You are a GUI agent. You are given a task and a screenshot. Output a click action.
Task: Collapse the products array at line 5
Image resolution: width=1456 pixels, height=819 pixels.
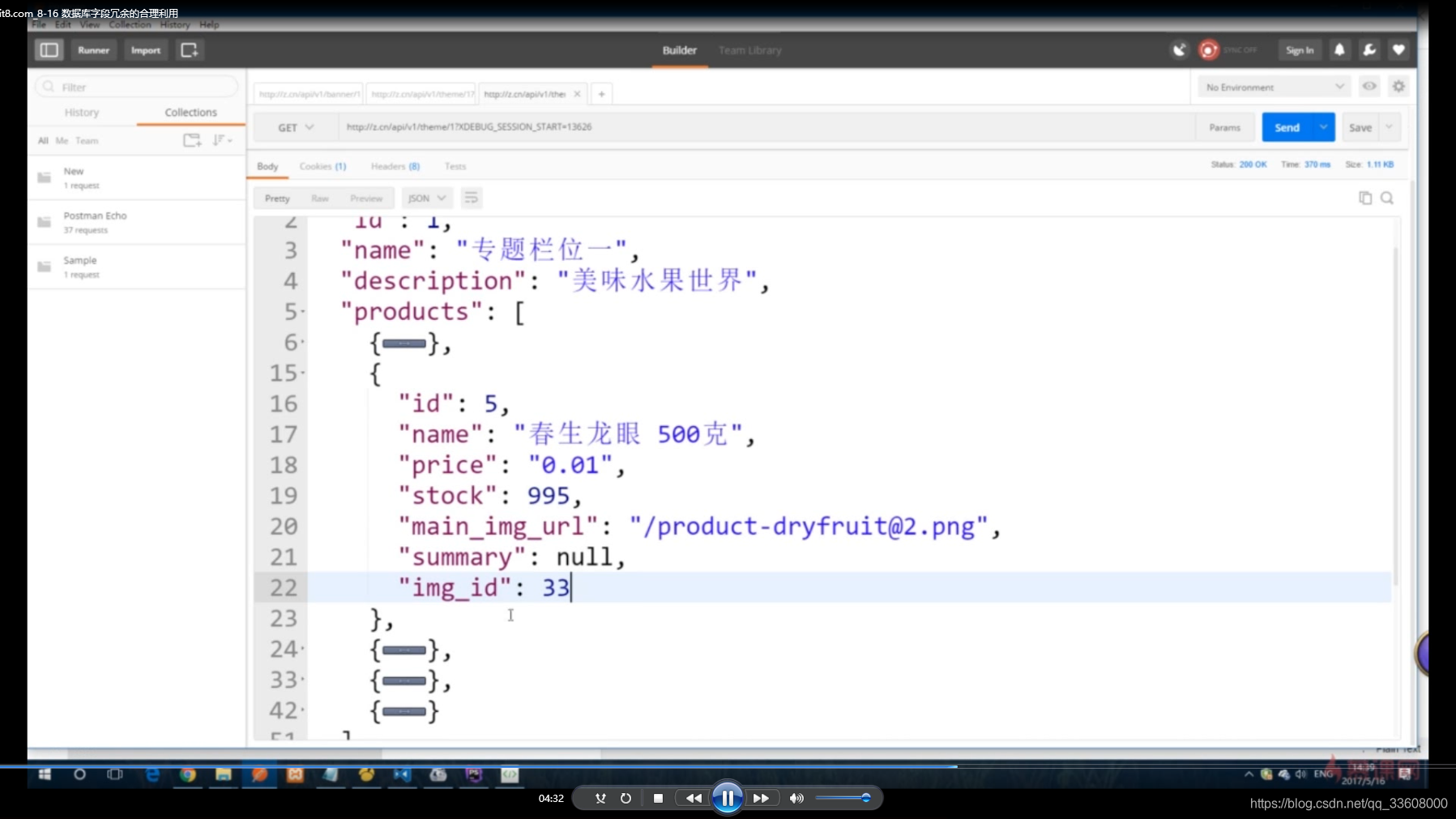coord(303,312)
